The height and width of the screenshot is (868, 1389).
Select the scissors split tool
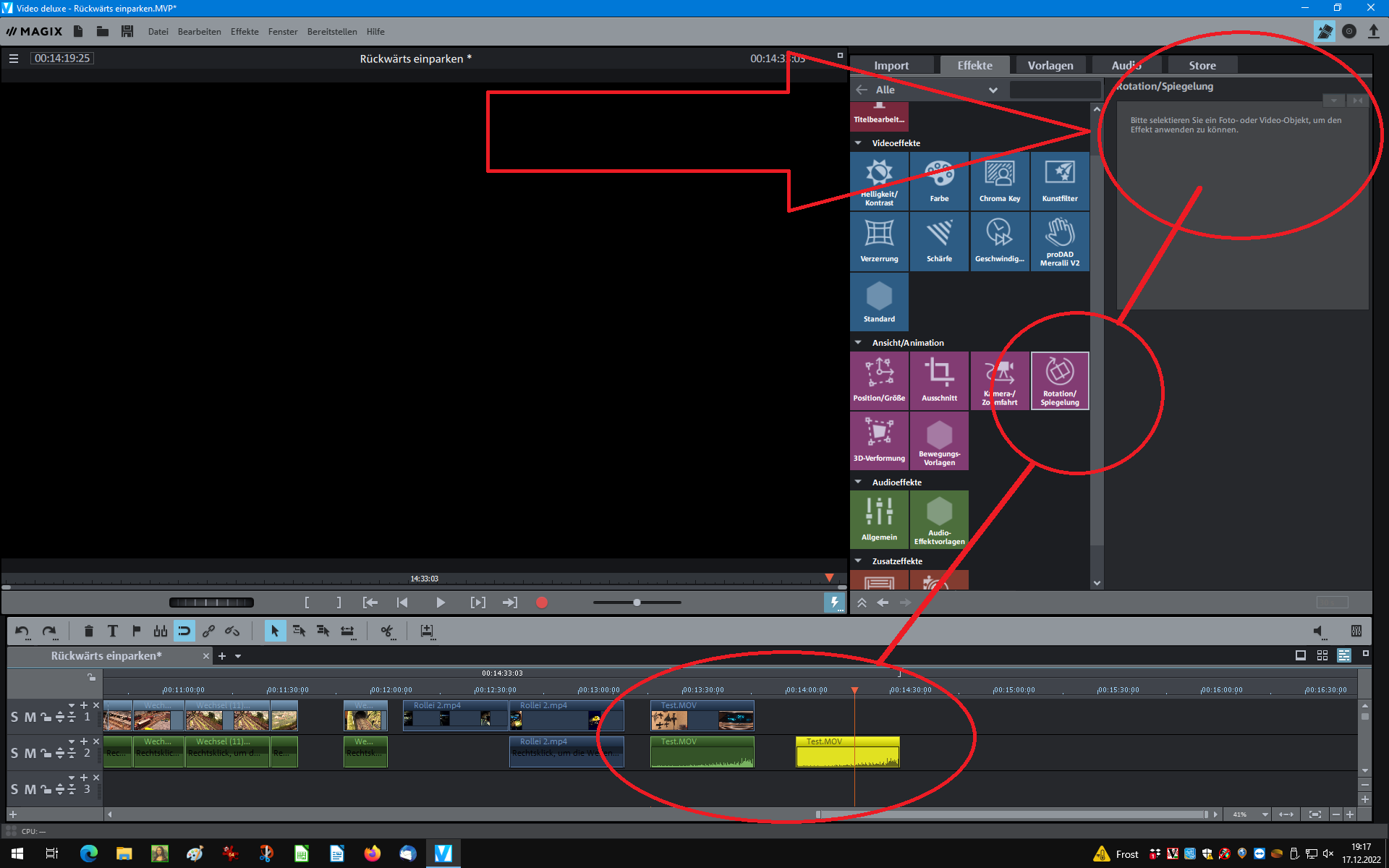click(x=387, y=631)
